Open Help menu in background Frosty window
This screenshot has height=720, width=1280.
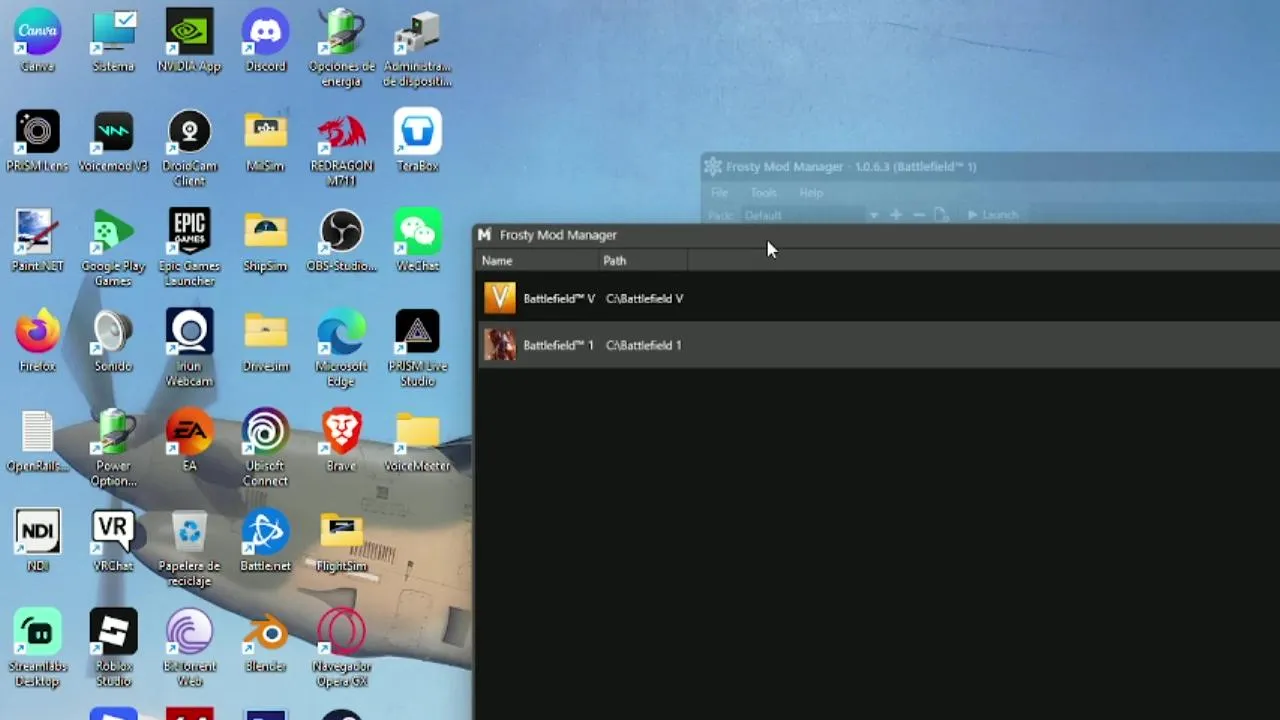[x=811, y=192]
